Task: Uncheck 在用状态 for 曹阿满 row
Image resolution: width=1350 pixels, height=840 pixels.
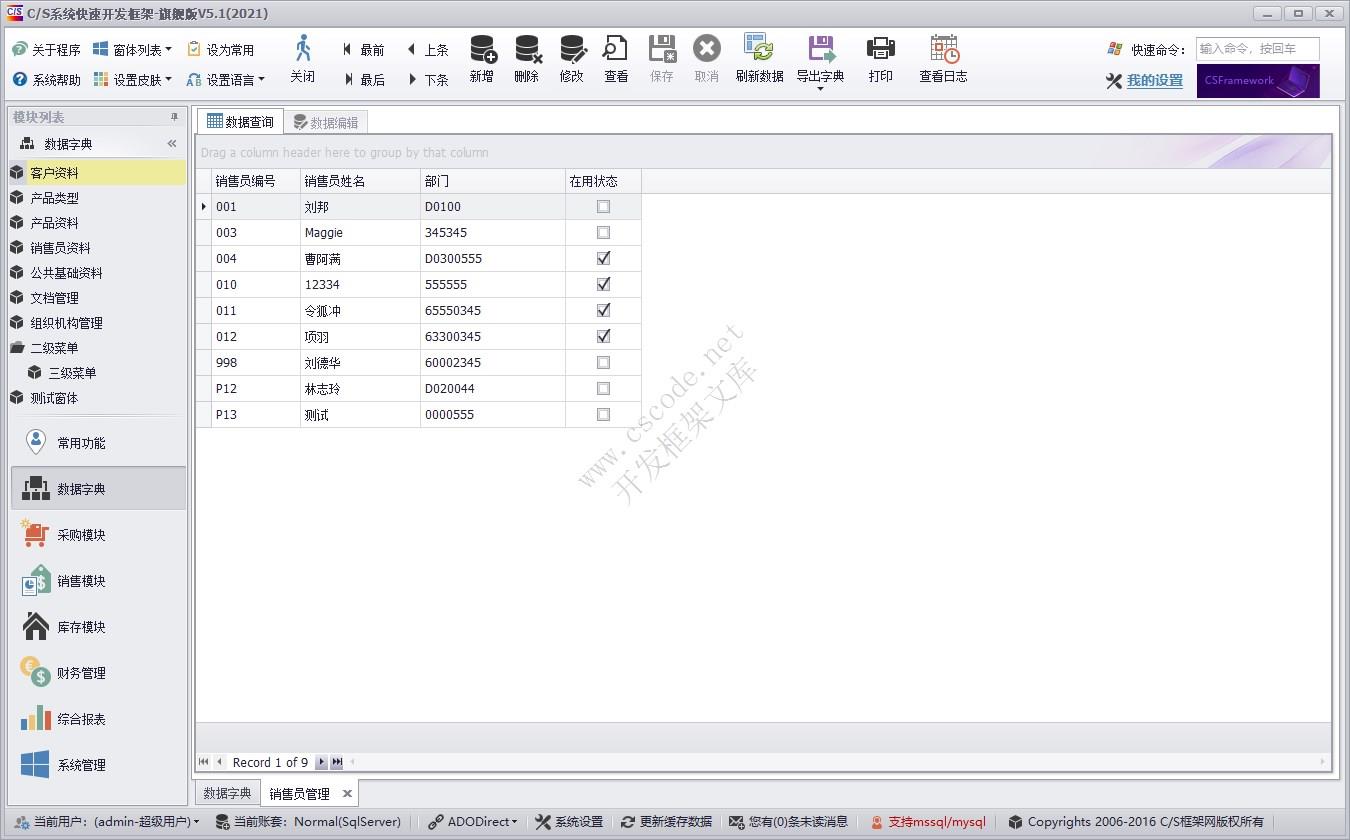Action: pyautogui.click(x=603, y=258)
